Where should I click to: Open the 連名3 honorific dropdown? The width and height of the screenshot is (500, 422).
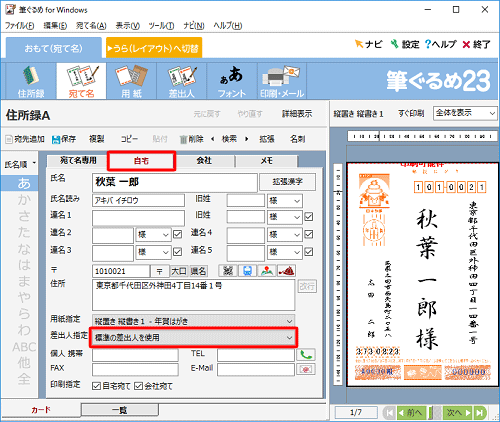point(153,252)
